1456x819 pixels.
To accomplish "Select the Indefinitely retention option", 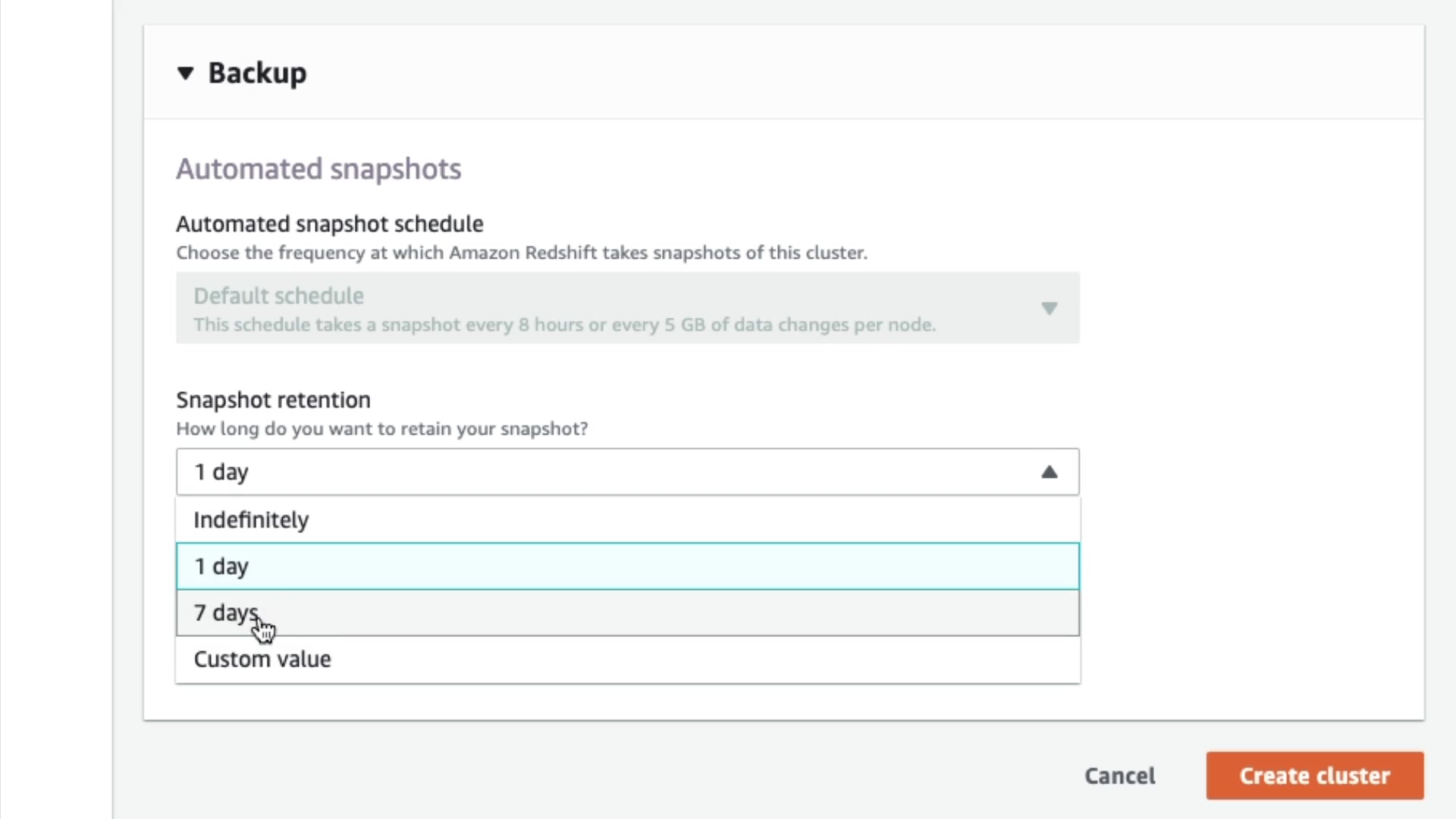I will coord(251,520).
